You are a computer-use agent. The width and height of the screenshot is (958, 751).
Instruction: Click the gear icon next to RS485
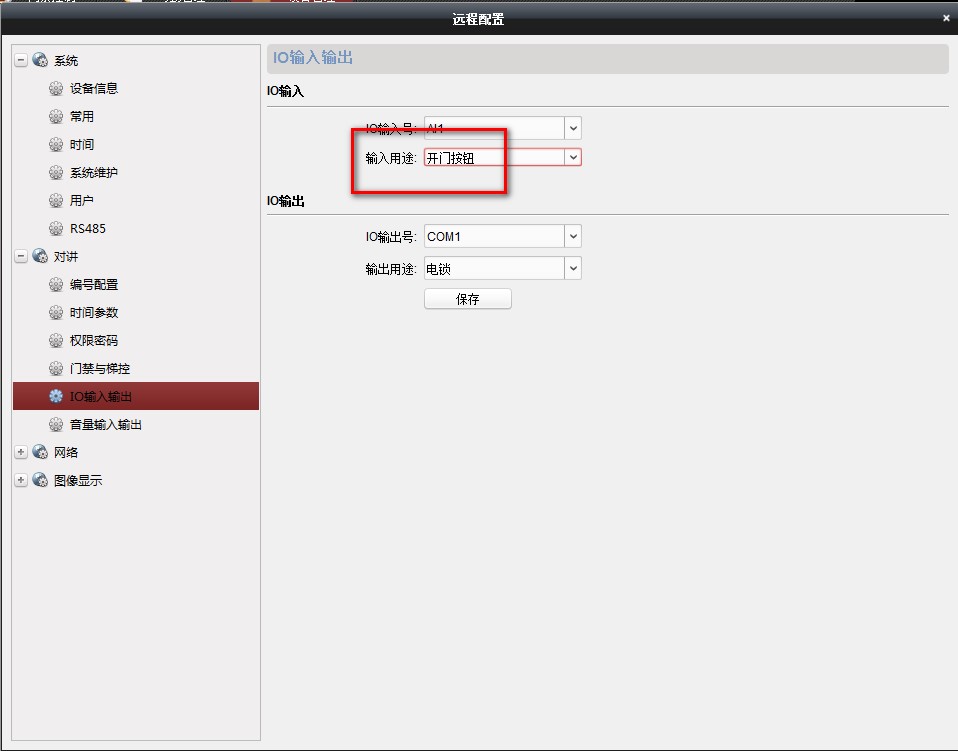tap(56, 229)
